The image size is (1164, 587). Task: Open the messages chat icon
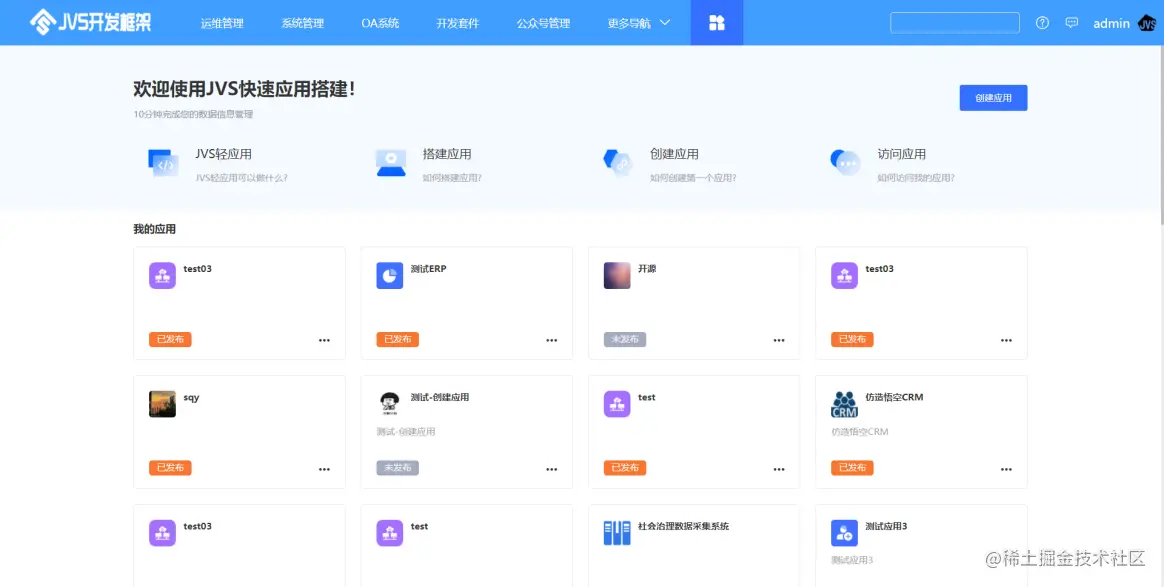point(1071,23)
